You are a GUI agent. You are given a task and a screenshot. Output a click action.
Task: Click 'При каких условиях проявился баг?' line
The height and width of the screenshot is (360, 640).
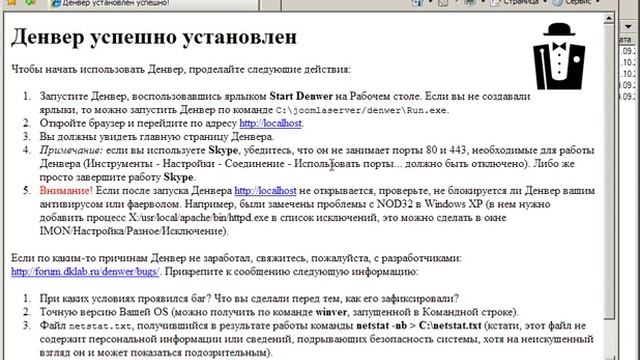pyautogui.click(x=249, y=299)
